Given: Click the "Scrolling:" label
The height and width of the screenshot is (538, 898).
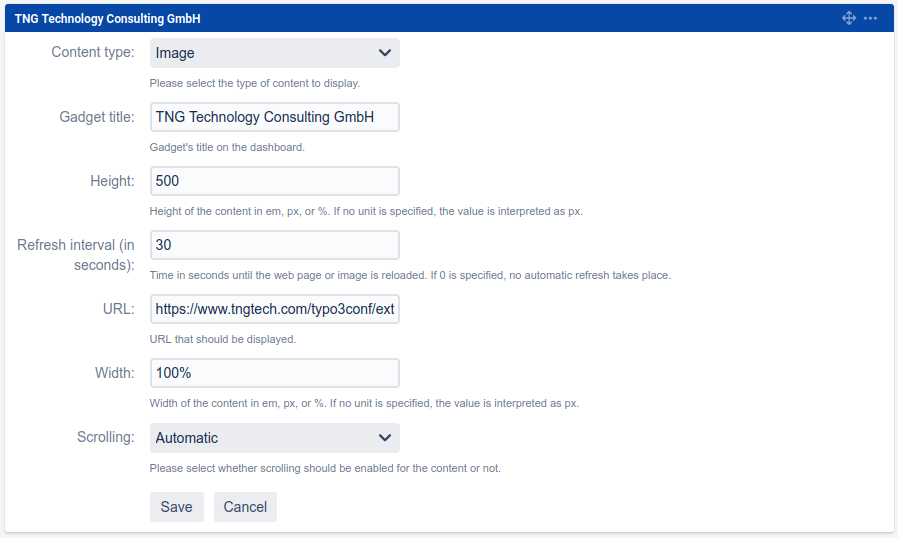Looking at the screenshot, I should click(105, 437).
